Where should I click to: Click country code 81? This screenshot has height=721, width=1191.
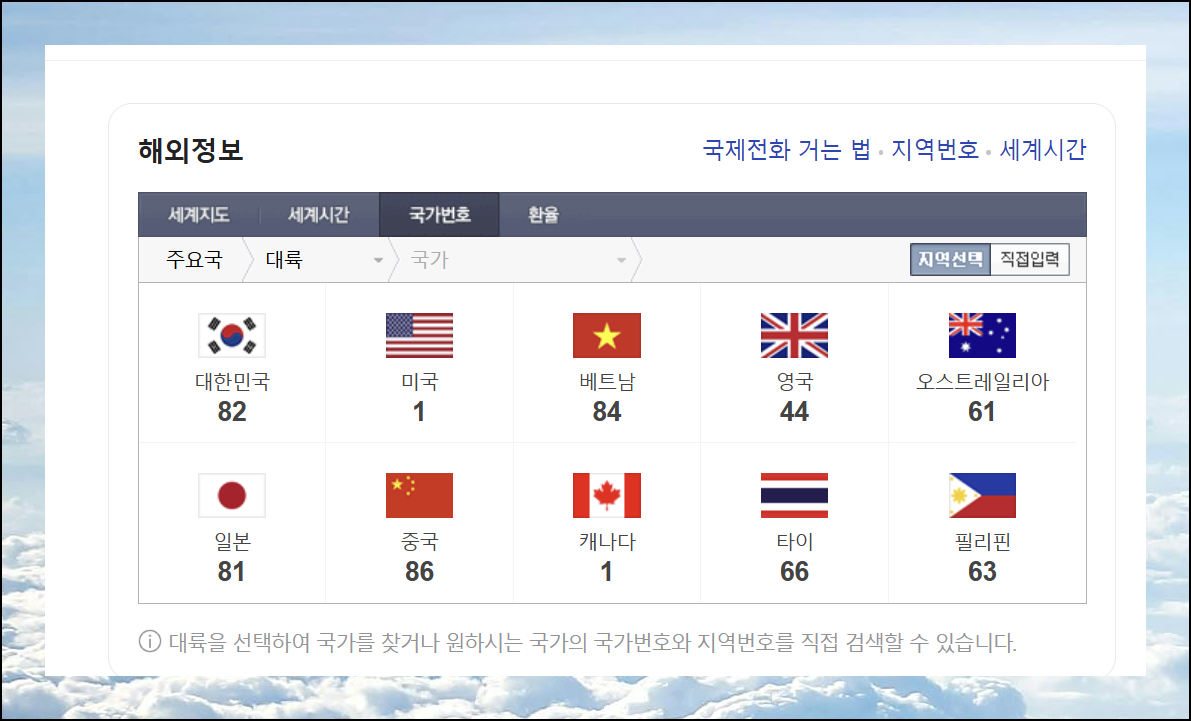(232, 571)
